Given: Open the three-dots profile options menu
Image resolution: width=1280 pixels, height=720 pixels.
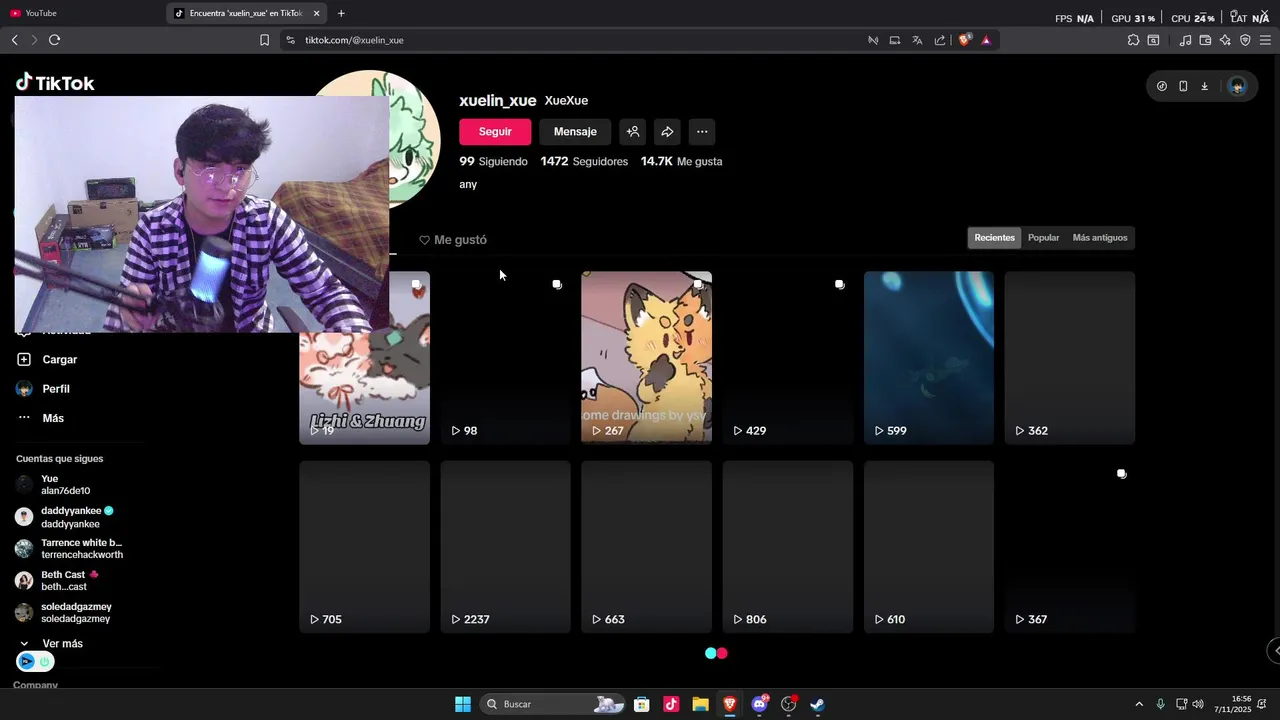Looking at the screenshot, I should click(702, 132).
